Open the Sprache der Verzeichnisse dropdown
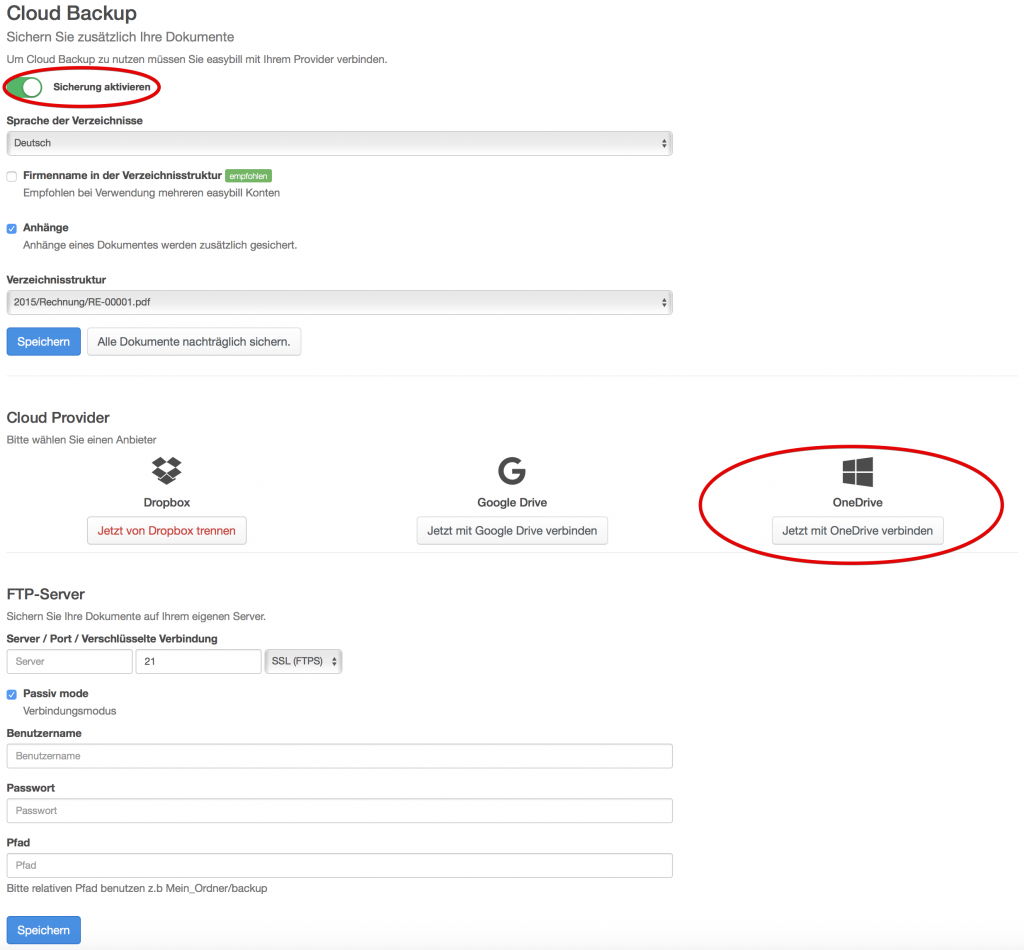The height and width of the screenshot is (950, 1024). click(340, 143)
